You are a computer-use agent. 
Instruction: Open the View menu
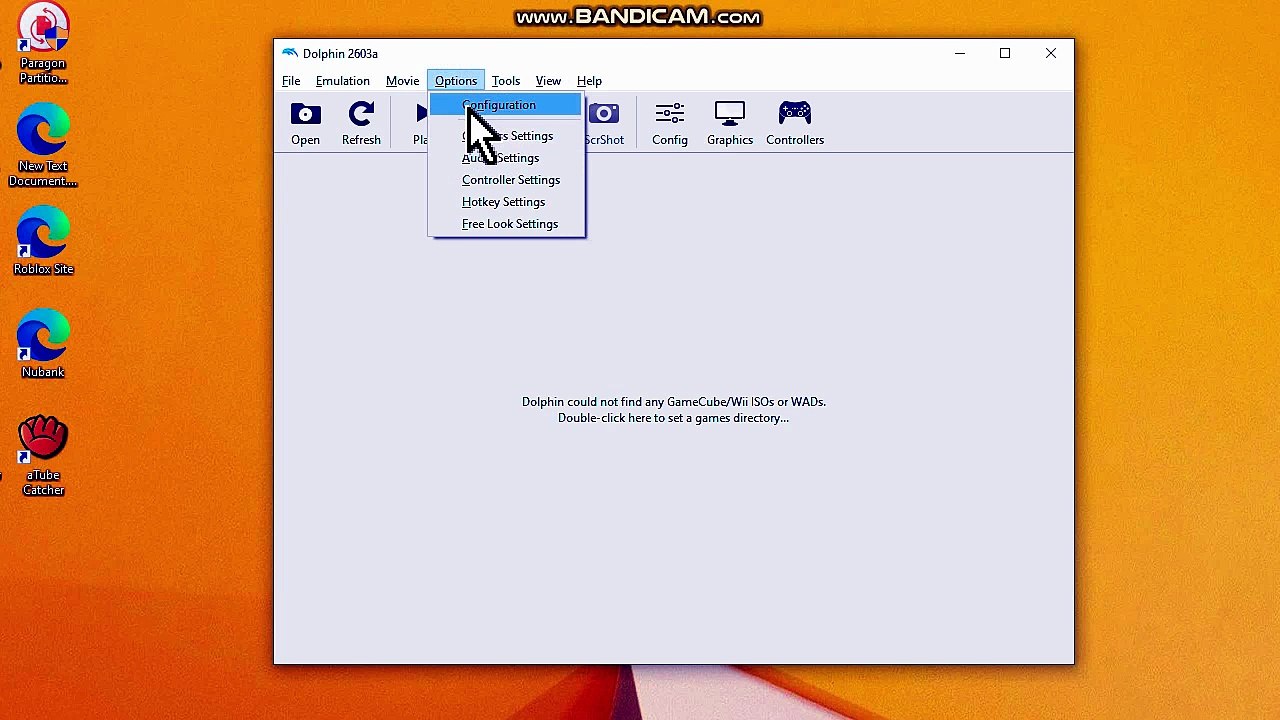pyautogui.click(x=548, y=81)
